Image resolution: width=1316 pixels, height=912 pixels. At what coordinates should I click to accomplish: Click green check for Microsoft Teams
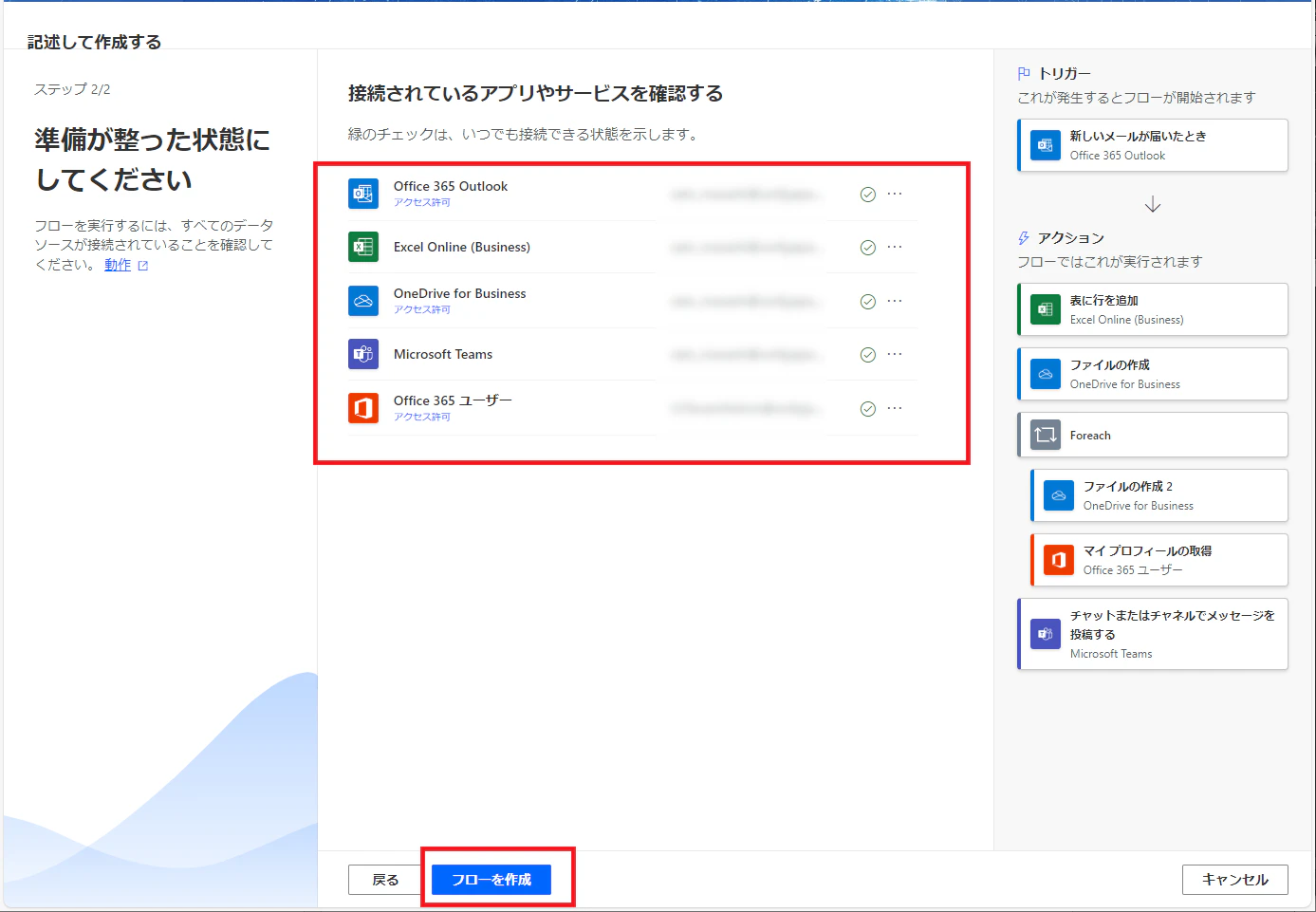pos(867,355)
